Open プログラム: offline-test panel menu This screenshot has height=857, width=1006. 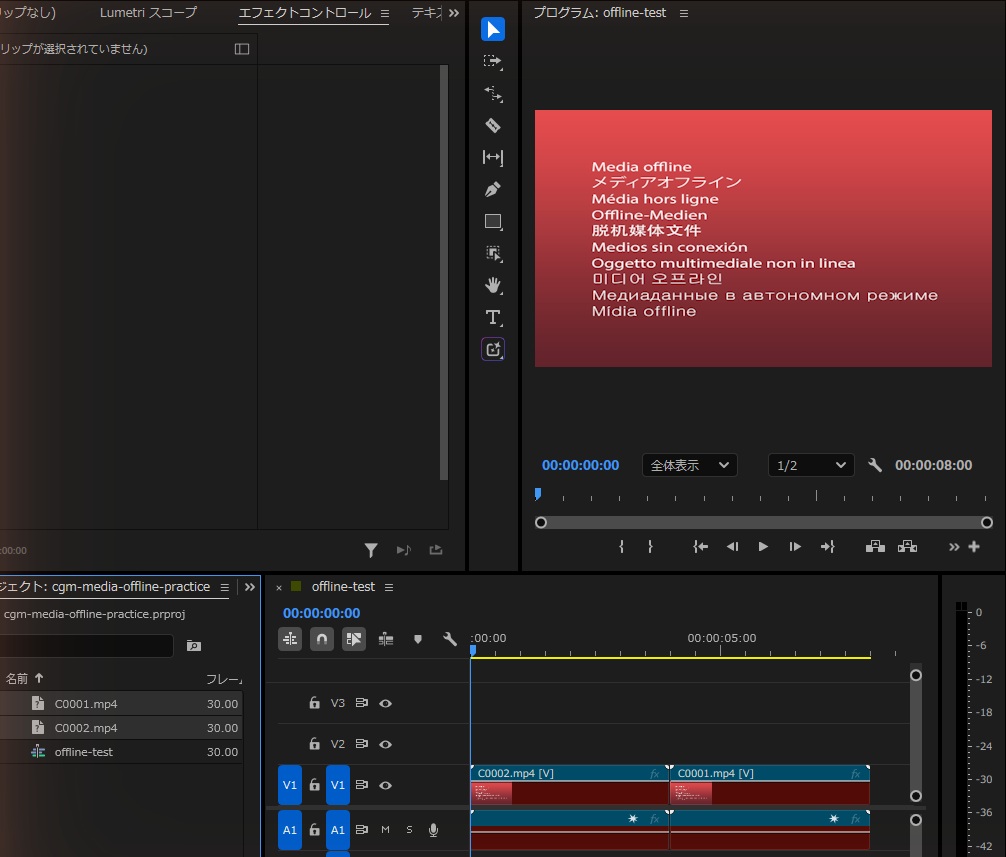684,13
